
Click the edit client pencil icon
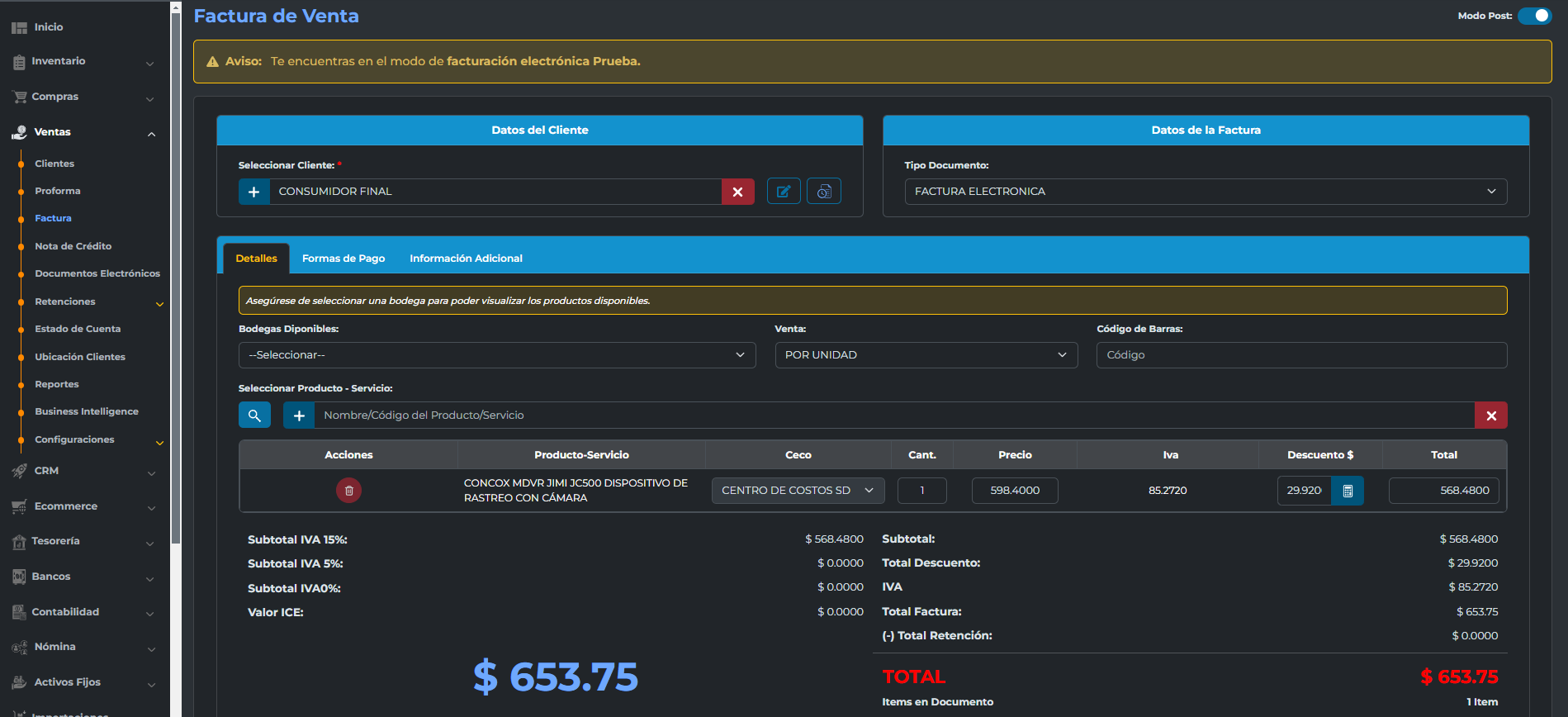(783, 192)
